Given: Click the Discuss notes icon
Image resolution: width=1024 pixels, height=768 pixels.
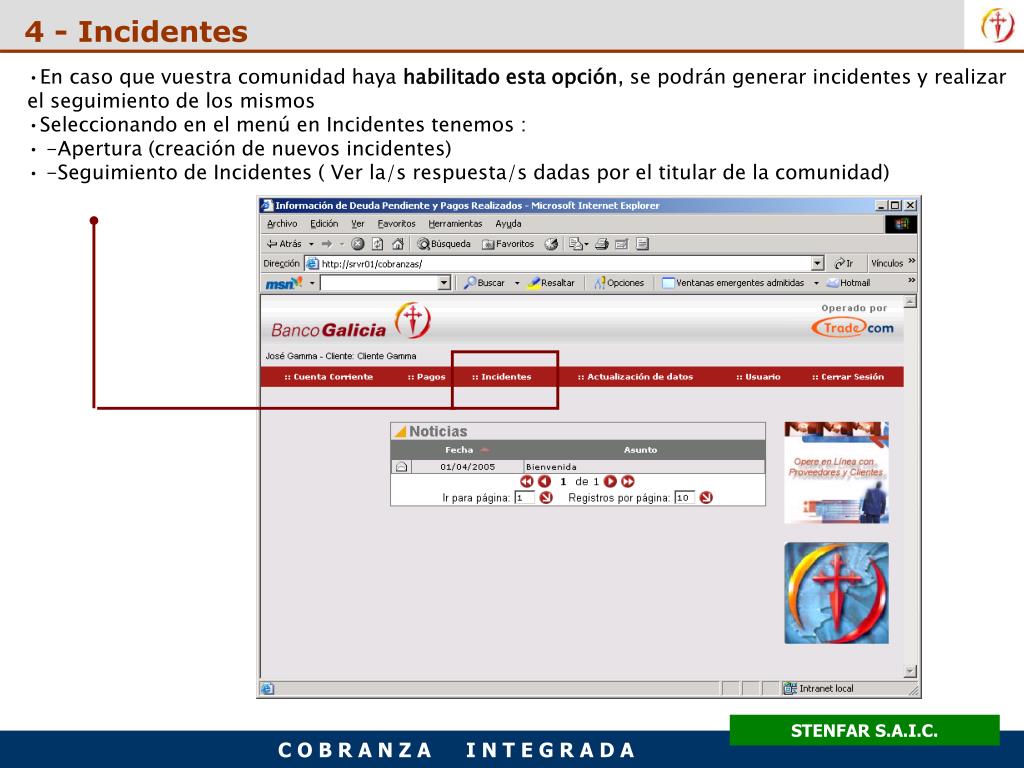Looking at the screenshot, I should click(643, 244).
